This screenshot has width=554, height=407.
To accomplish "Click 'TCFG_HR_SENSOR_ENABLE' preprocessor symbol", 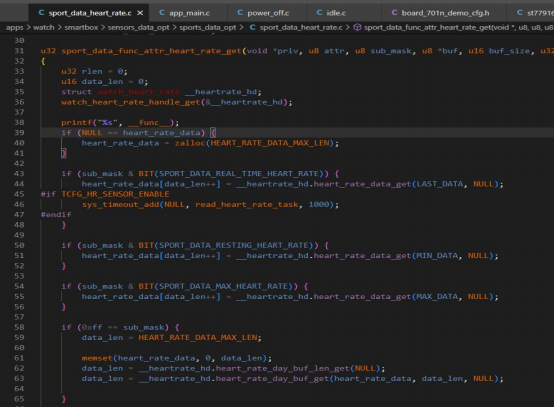I will click(x=115, y=194).
